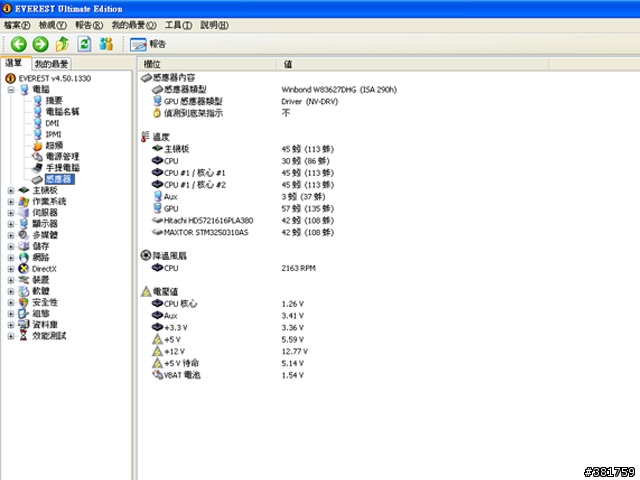Screen dimensions: 640x480
Task: Select the 超頻 overclock item
Action: (54, 145)
